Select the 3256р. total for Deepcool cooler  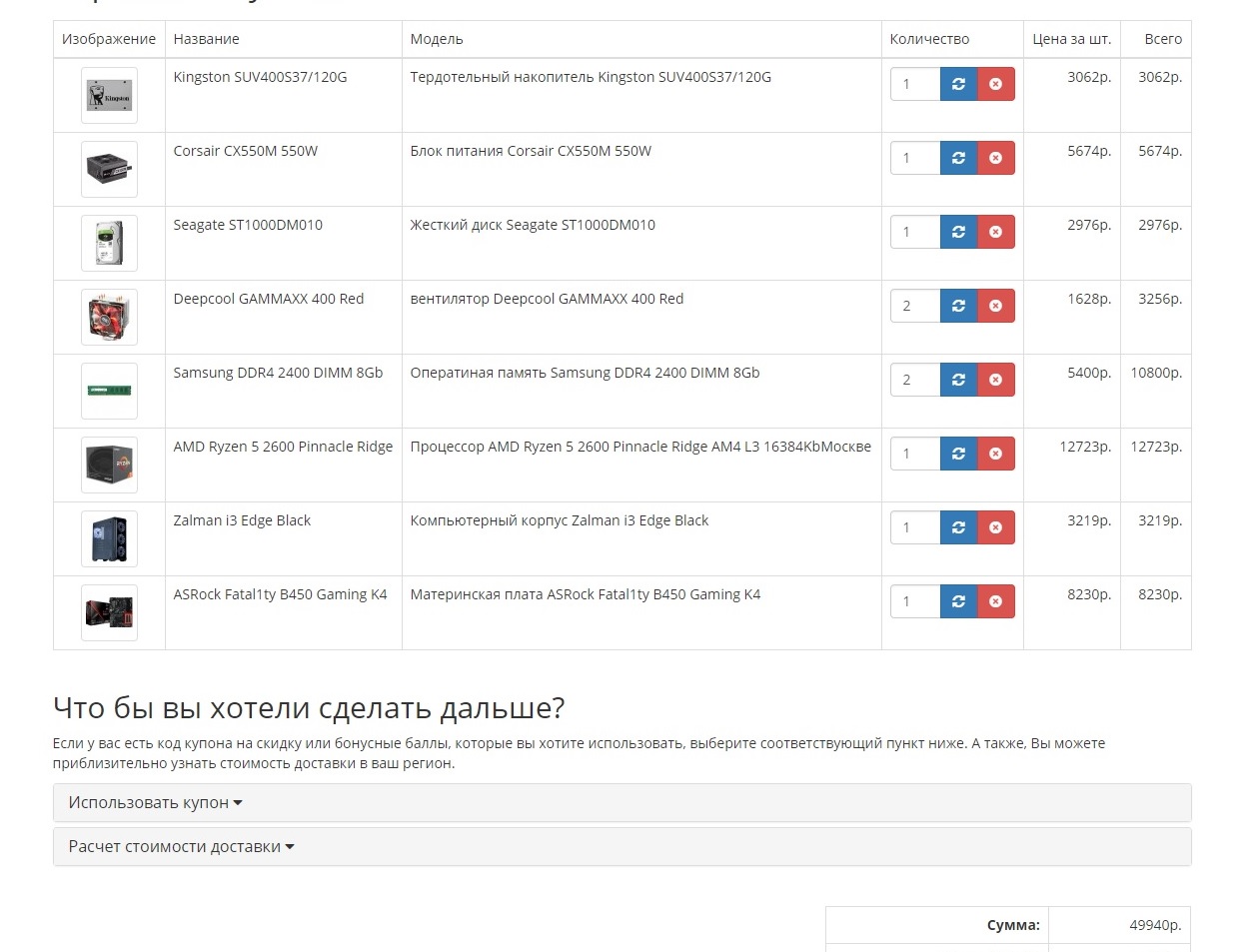pyautogui.click(x=1160, y=299)
